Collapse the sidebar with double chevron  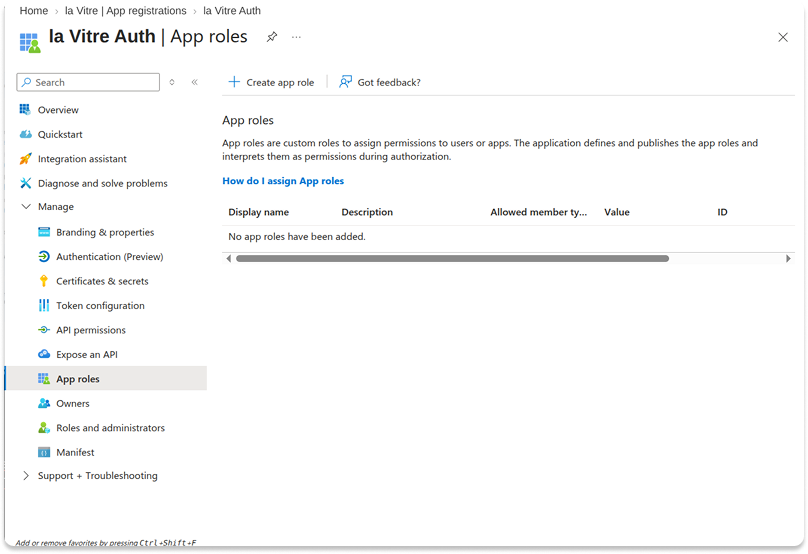pyautogui.click(x=195, y=82)
